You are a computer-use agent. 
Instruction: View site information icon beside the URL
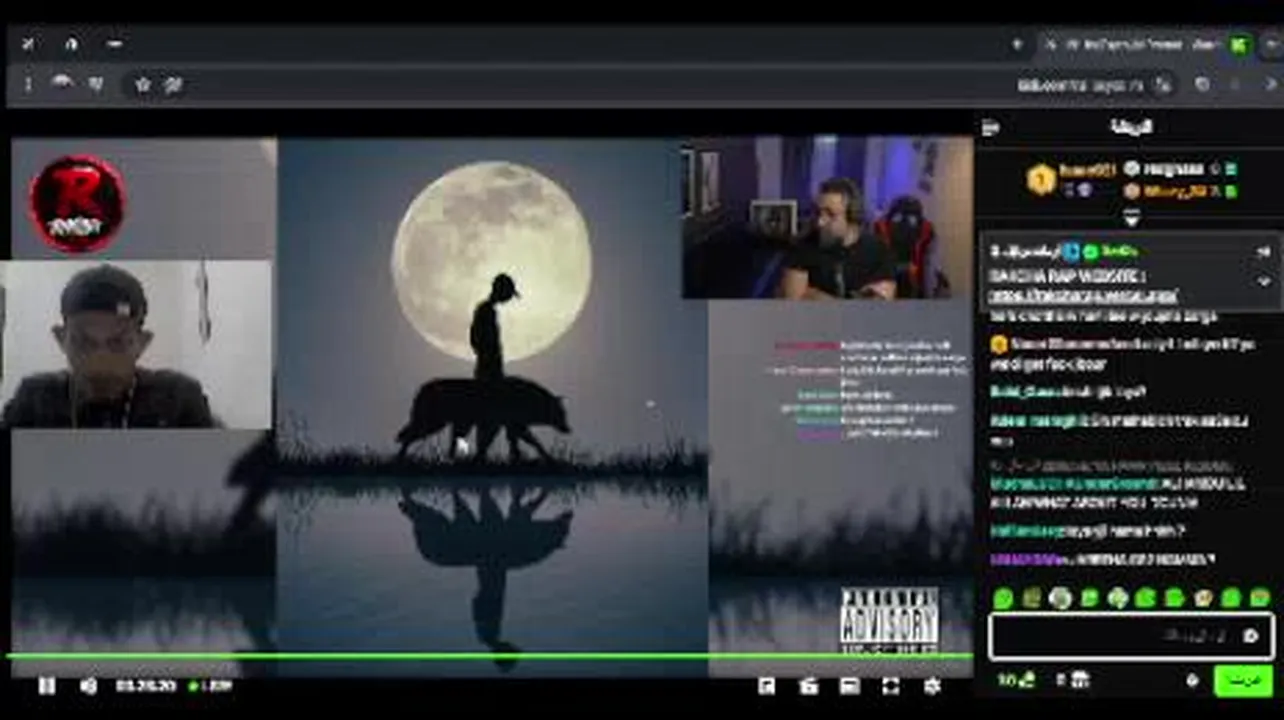(x=1162, y=86)
